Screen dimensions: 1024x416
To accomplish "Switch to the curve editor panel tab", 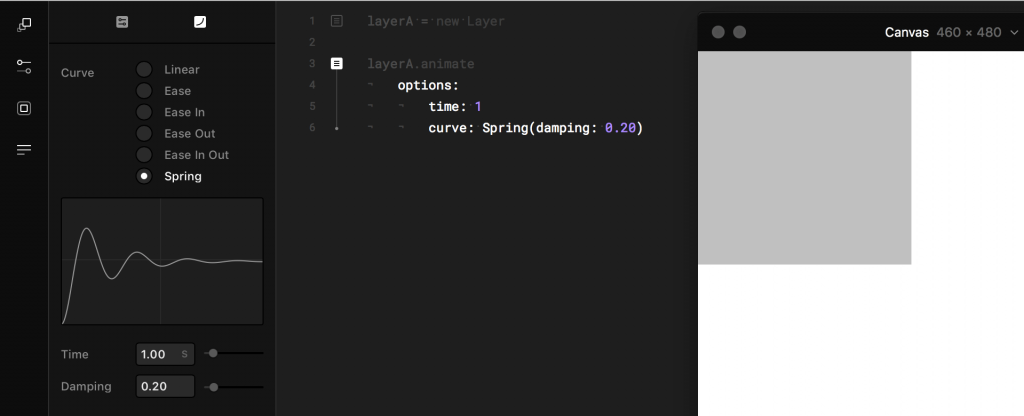I will tap(200, 22).
